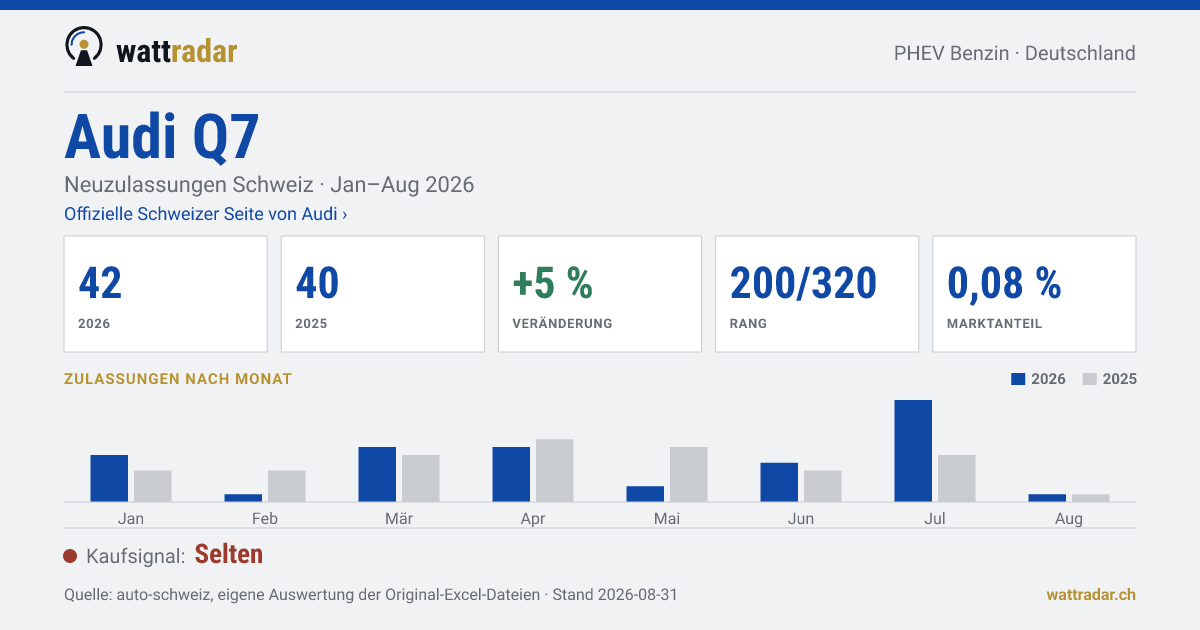The image size is (1200, 630).
Task: Click the Selten purchase signal value
Action: pyautogui.click(x=229, y=554)
